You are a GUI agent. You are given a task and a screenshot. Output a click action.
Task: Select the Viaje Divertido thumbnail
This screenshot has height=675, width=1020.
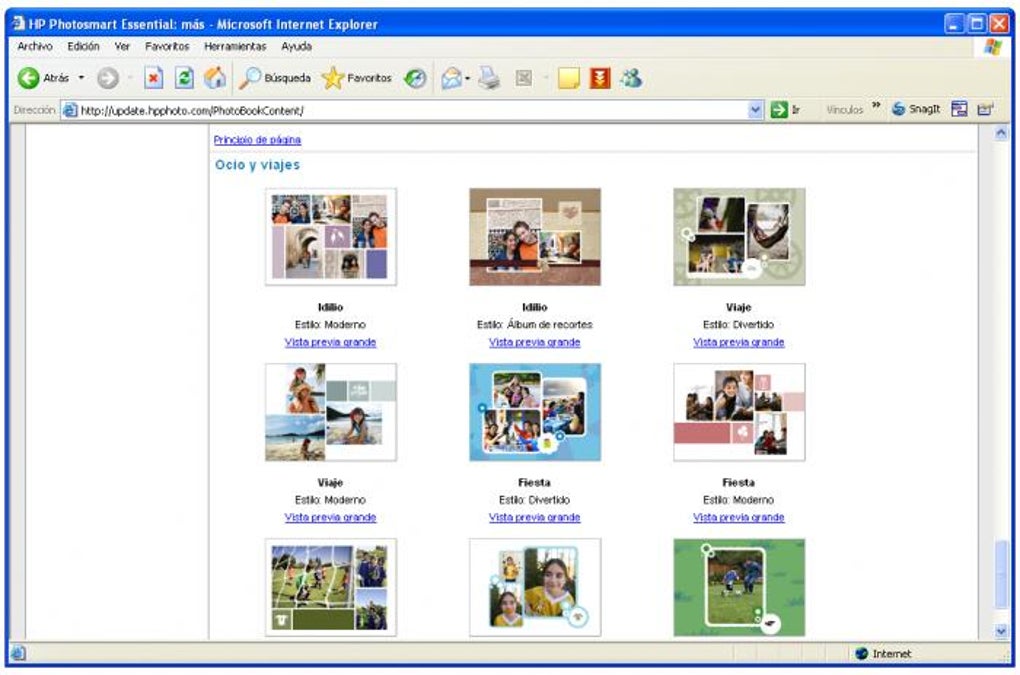tap(739, 237)
